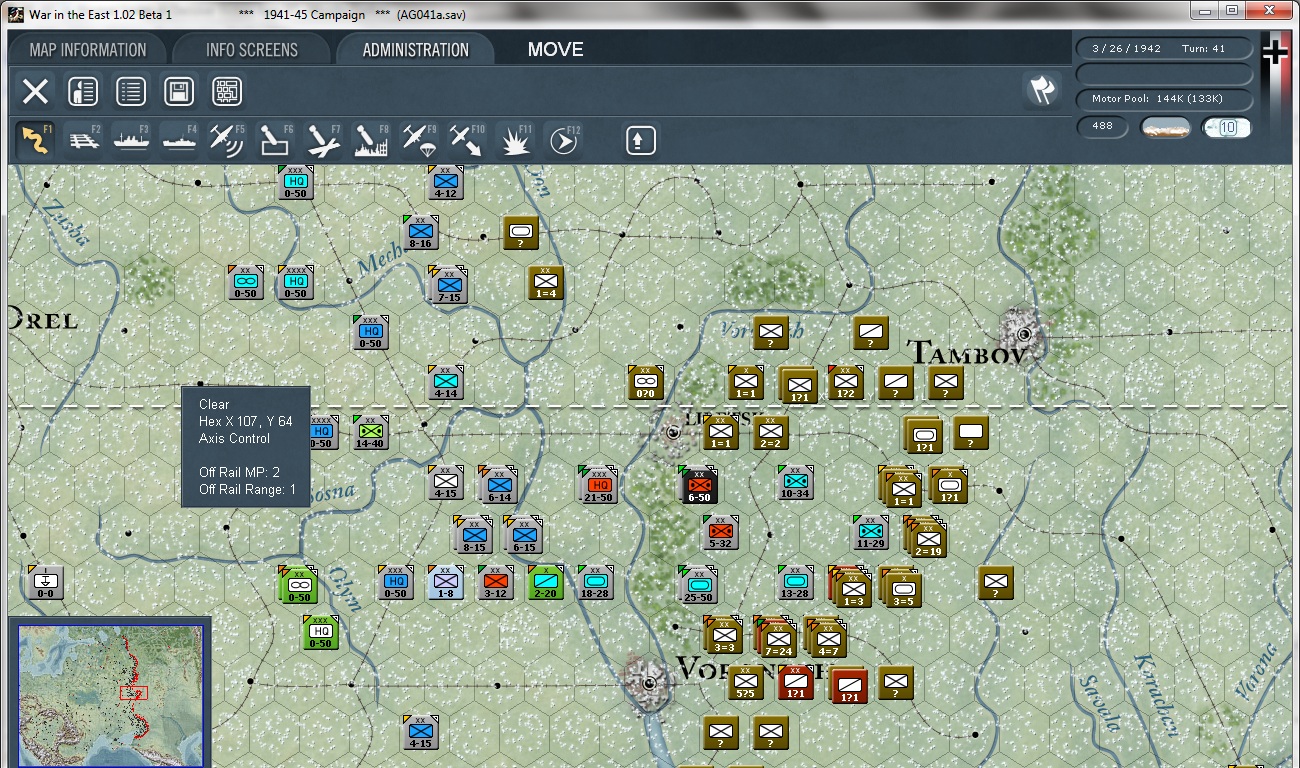This screenshot has height=768, width=1300.
Task: Select the red 3-12 unit counter
Action: 496,582
